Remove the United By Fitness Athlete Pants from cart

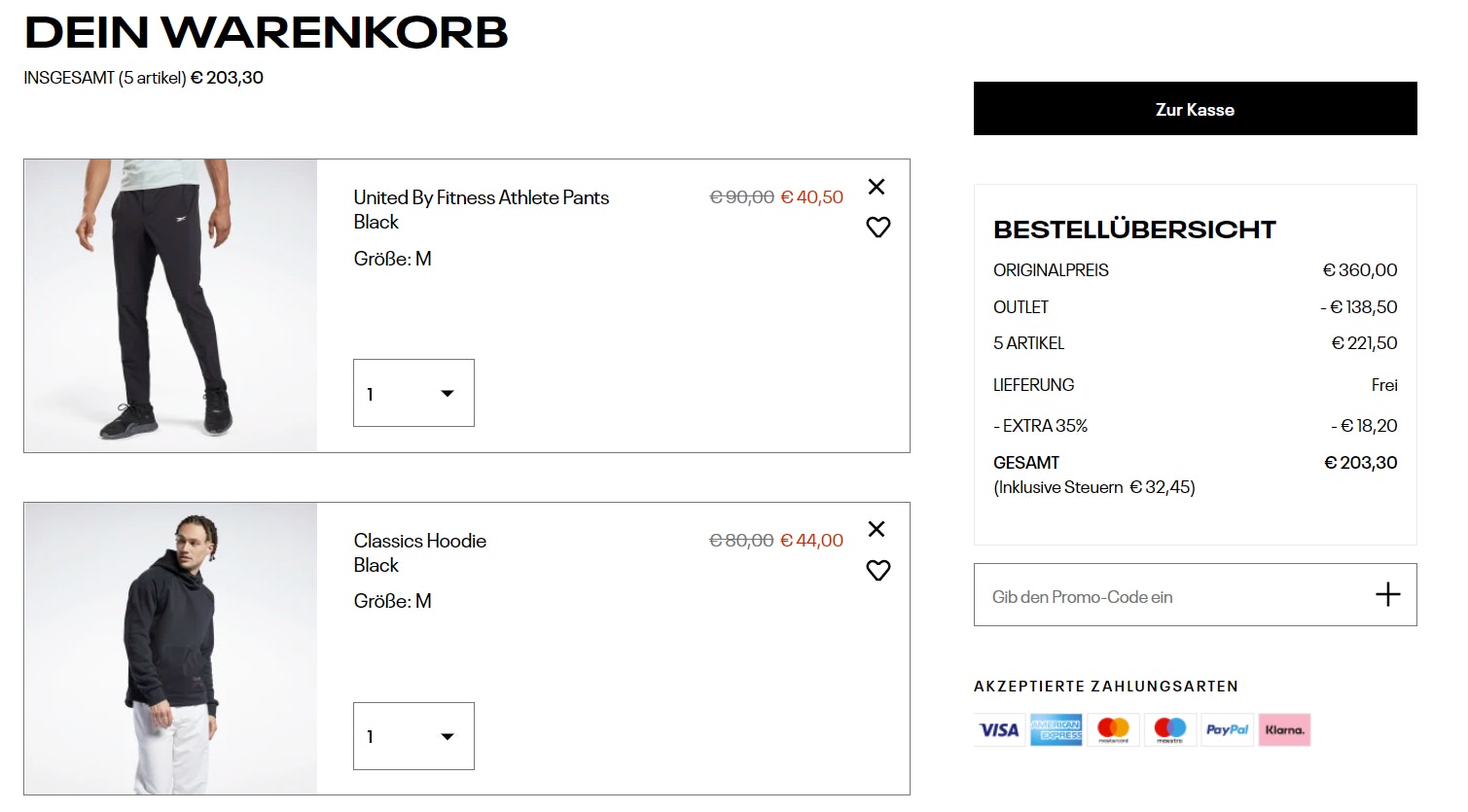pyautogui.click(x=877, y=187)
